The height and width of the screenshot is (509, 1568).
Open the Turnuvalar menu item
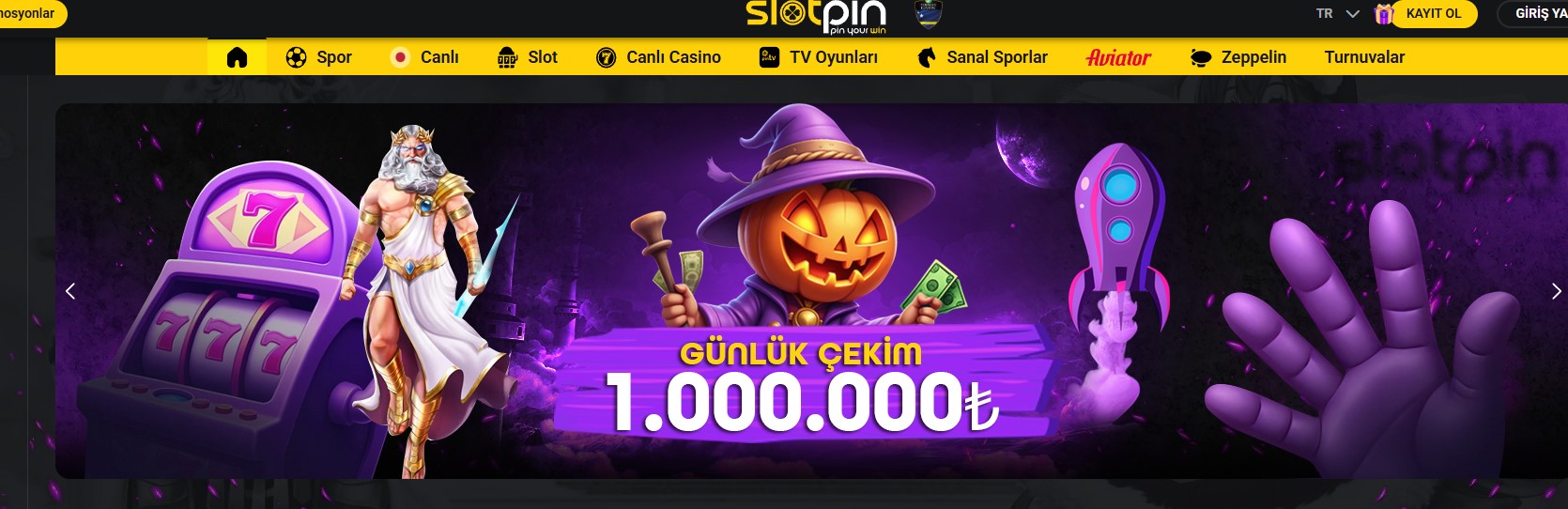(x=1364, y=57)
